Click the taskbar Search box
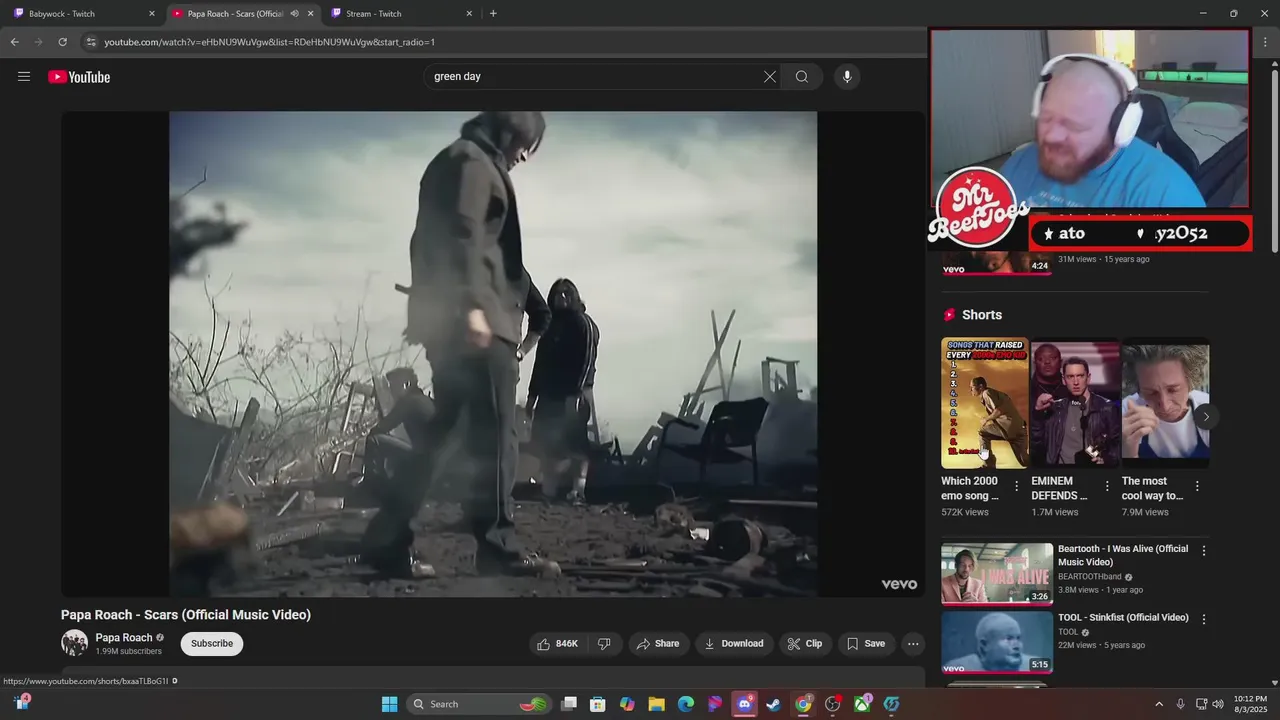The width and height of the screenshot is (1280, 720). click(x=478, y=704)
